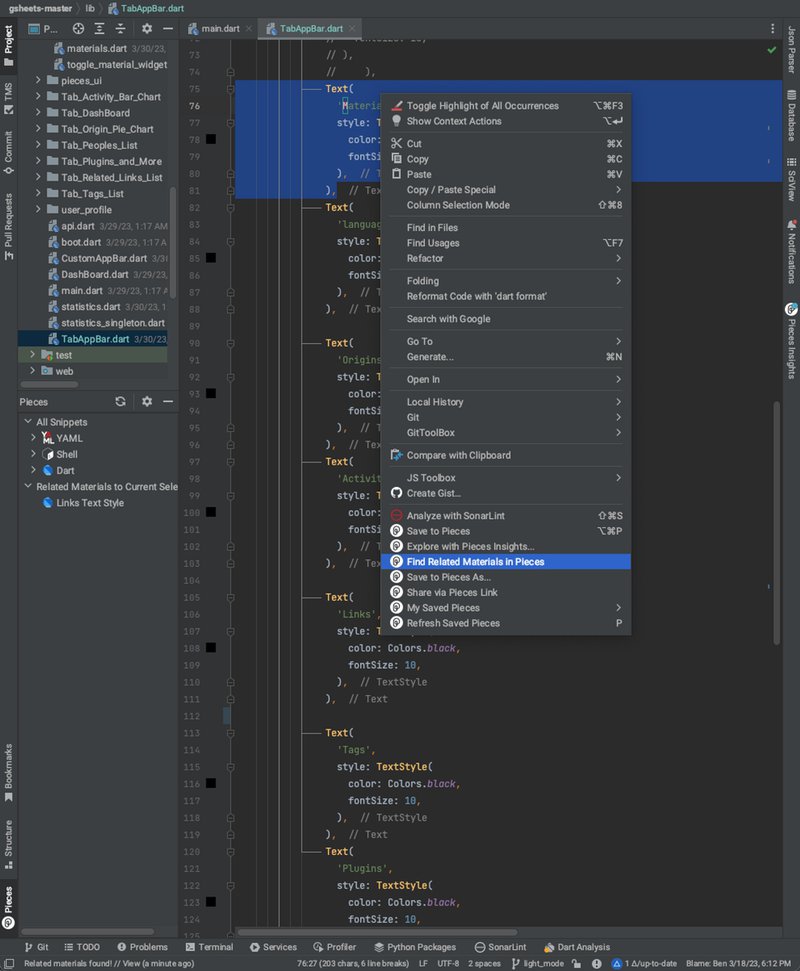Refresh the Pieces snippets list
This screenshot has height=971, width=800.
[120, 401]
